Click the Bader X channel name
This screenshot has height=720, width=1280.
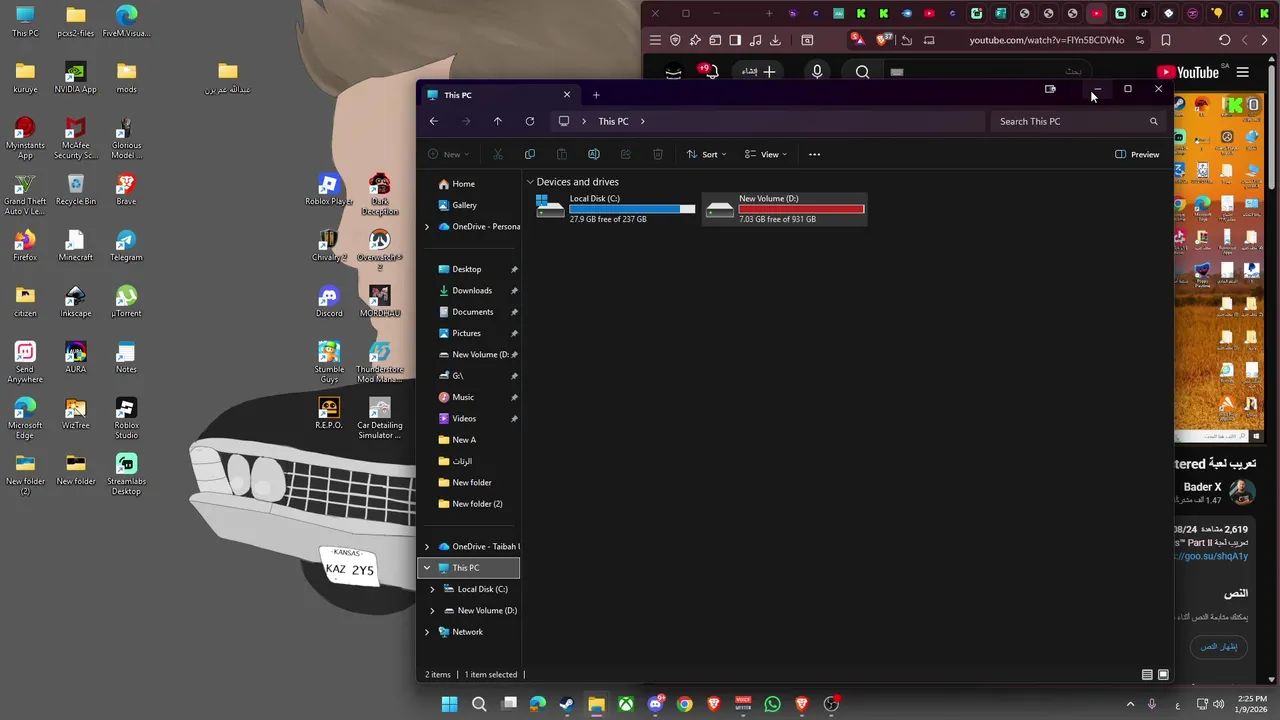(1203, 487)
